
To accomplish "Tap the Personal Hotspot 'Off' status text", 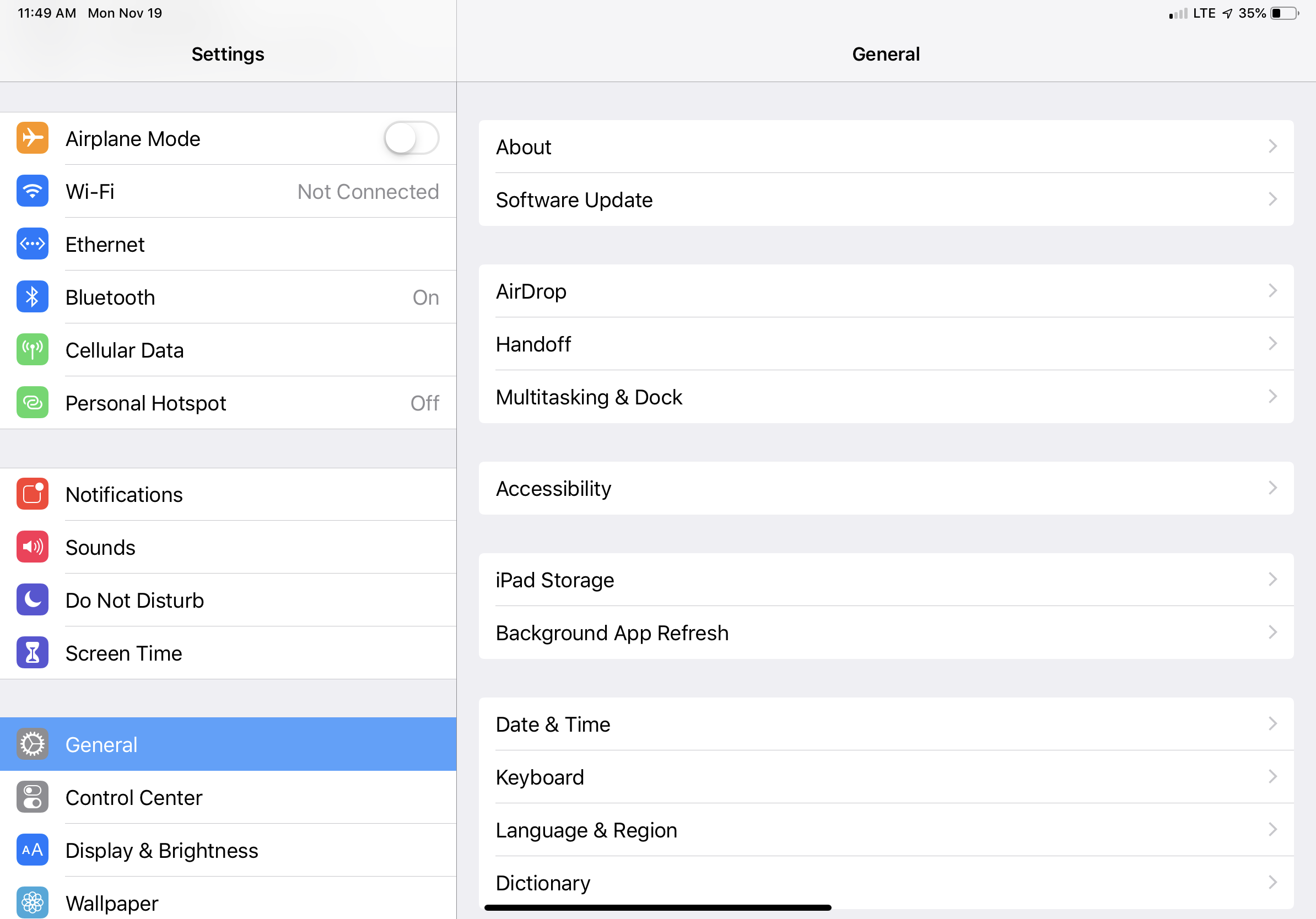I will [x=425, y=403].
